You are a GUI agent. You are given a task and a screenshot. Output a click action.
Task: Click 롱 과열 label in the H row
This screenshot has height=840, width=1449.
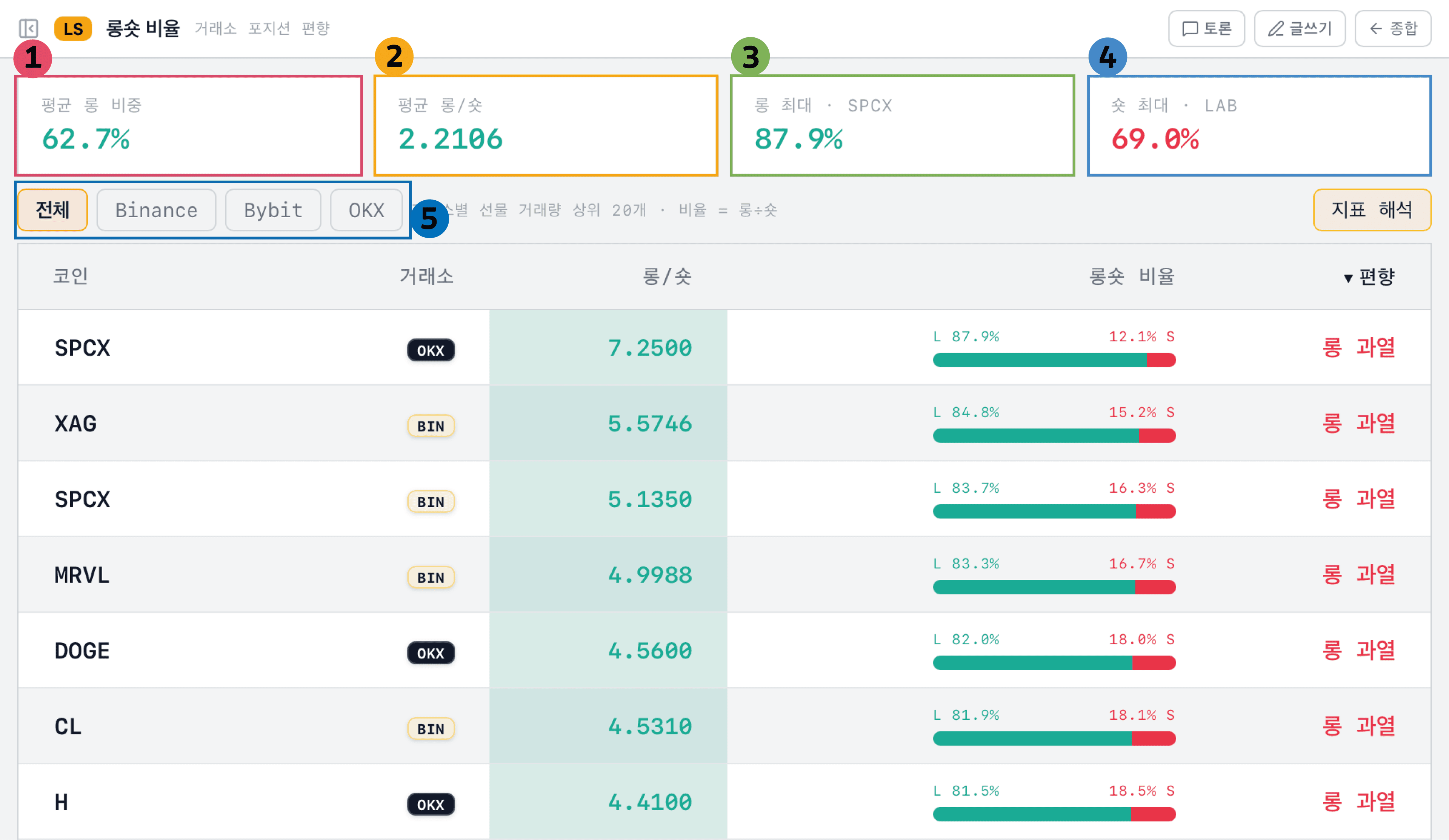click(x=1359, y=802)
